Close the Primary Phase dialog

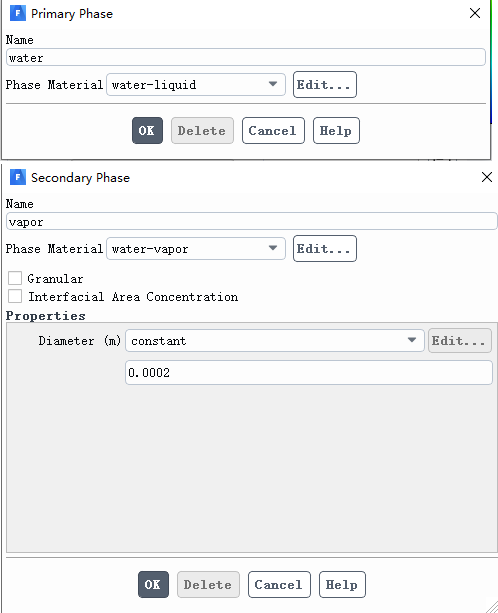pyautogui.click(x=475, y=13)
